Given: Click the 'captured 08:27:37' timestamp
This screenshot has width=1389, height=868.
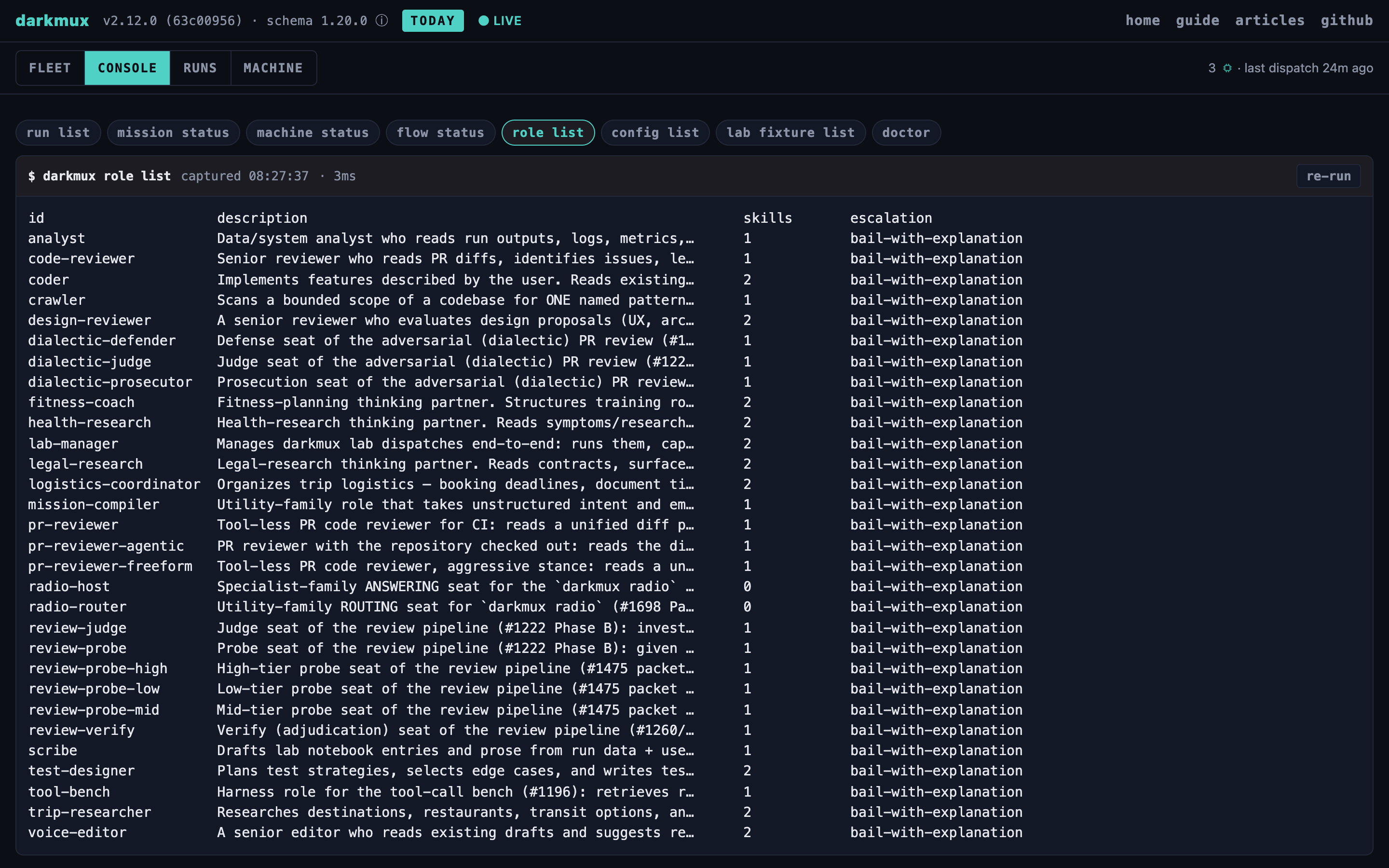Looking at the screenshot, I should [245, 176].
